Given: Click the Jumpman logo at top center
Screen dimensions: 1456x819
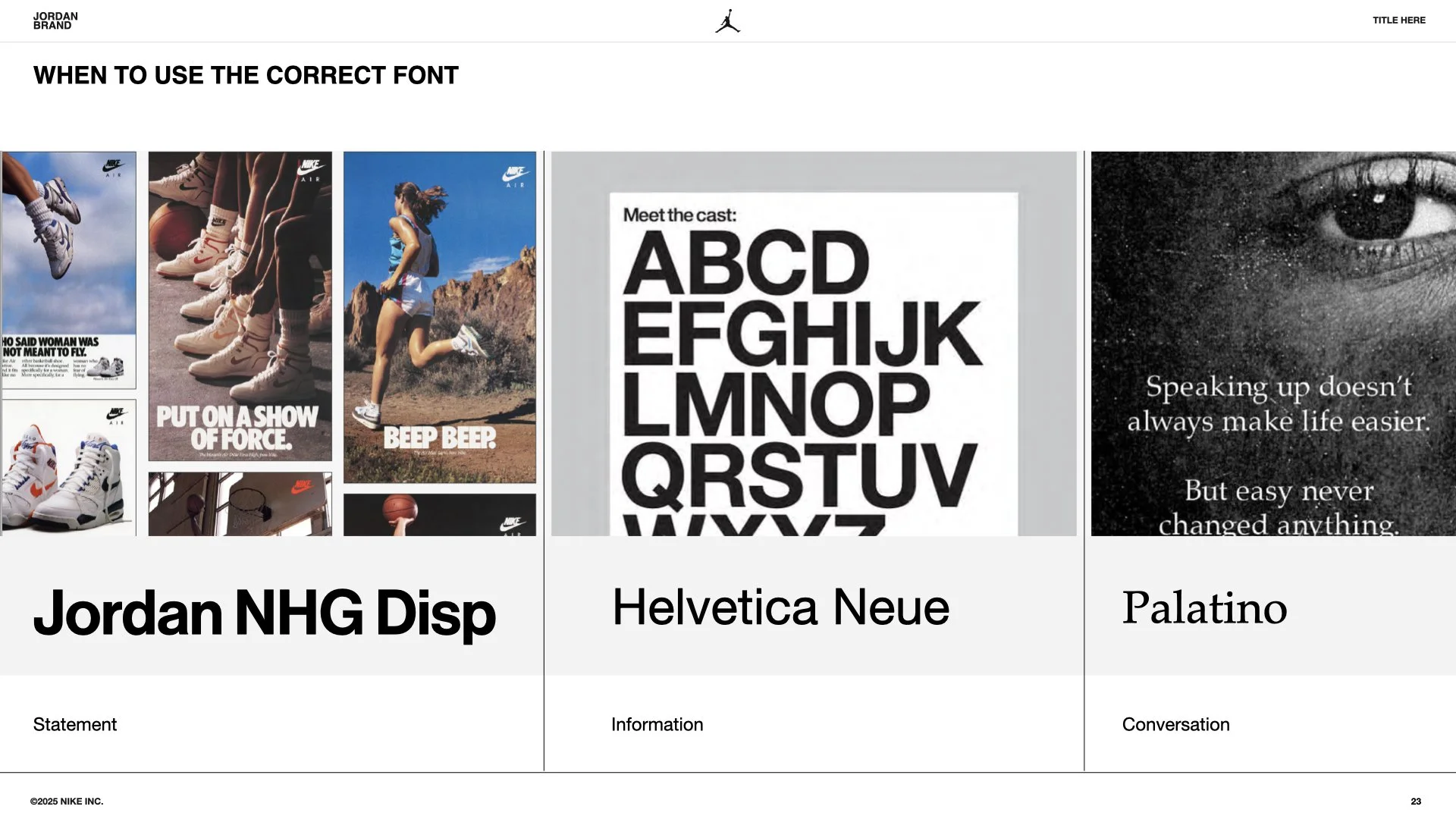Looking at the screenshot, I should pyautogui.click(x=727, y=21).
